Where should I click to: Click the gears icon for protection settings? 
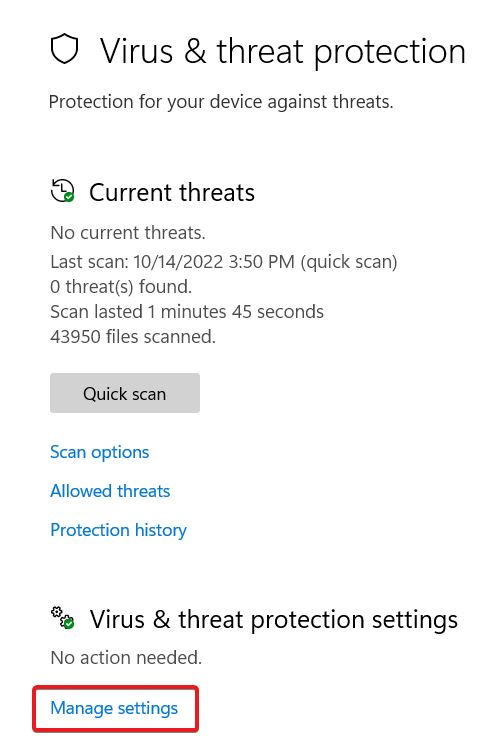[x=62, y=617]
